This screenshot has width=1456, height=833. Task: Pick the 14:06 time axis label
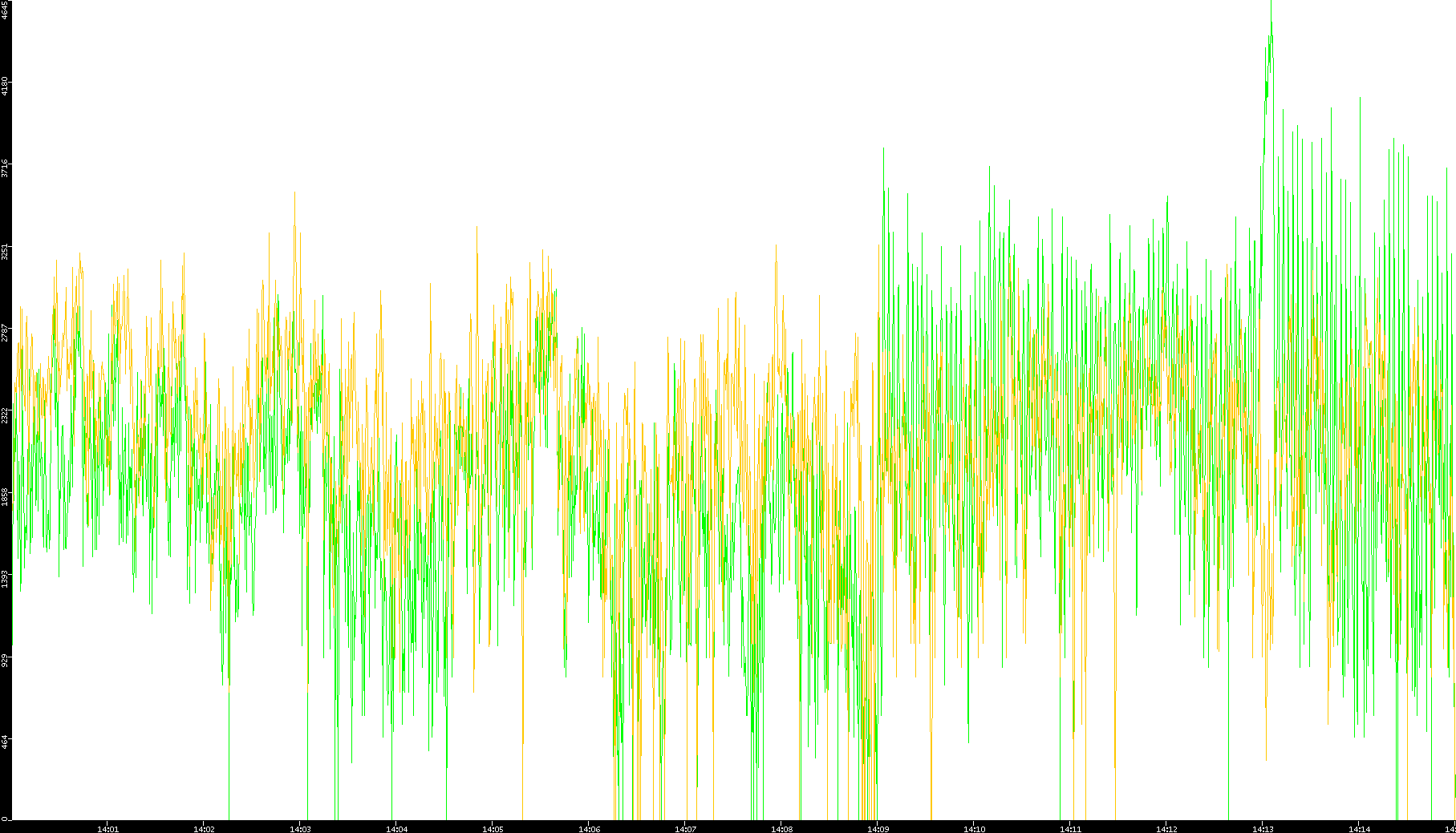589,829
